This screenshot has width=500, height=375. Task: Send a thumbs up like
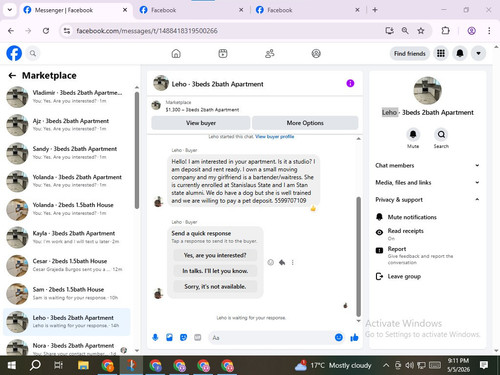click(354, 338)
